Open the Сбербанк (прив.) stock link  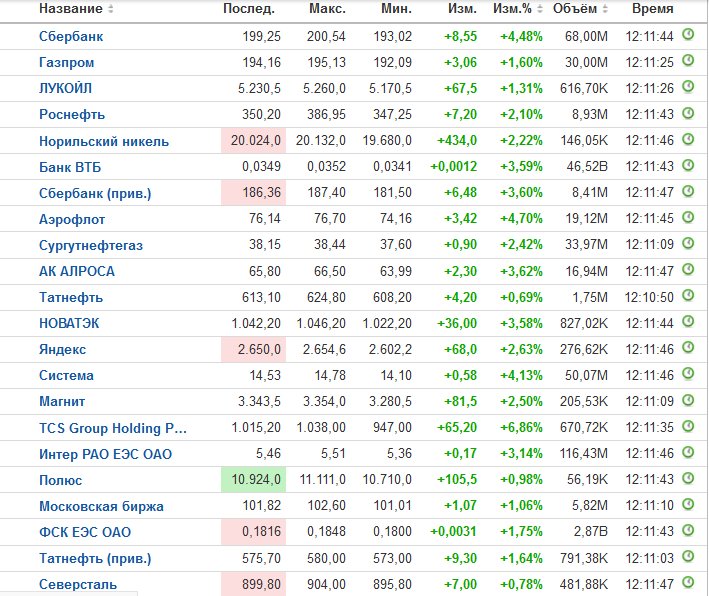point(95,194)
